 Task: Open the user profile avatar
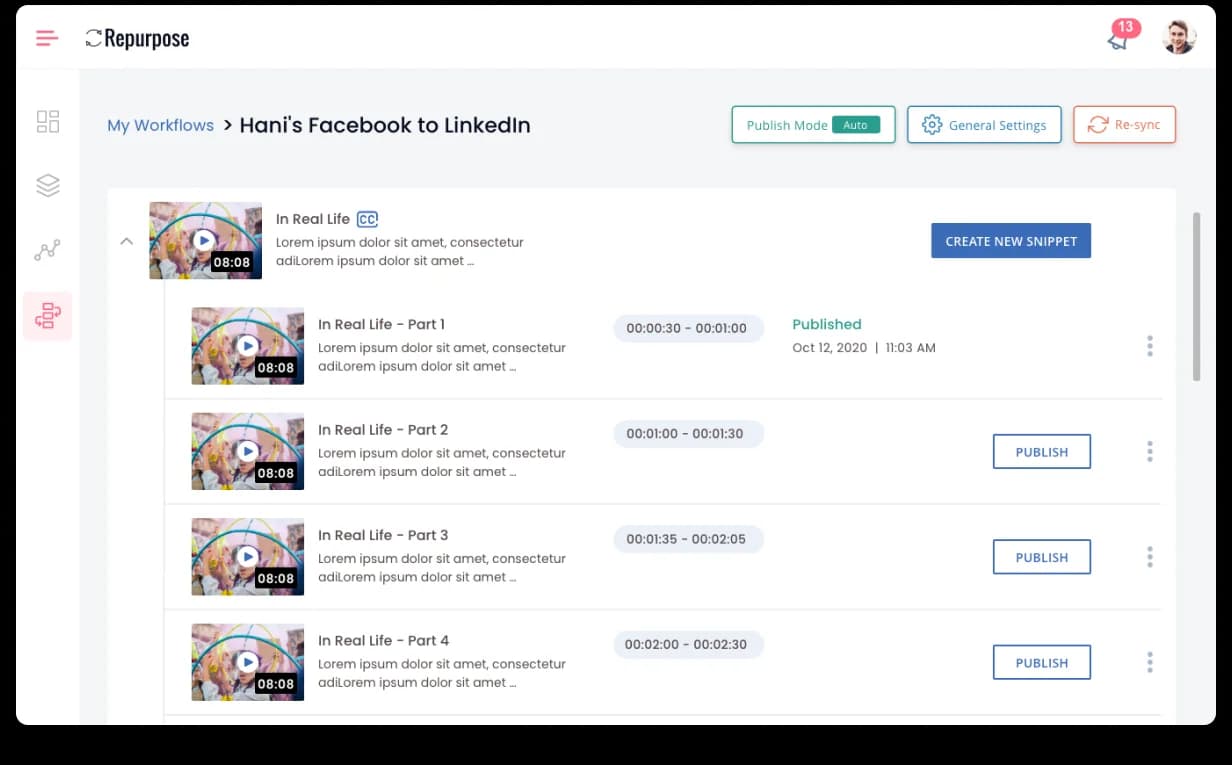[1179, 38]
